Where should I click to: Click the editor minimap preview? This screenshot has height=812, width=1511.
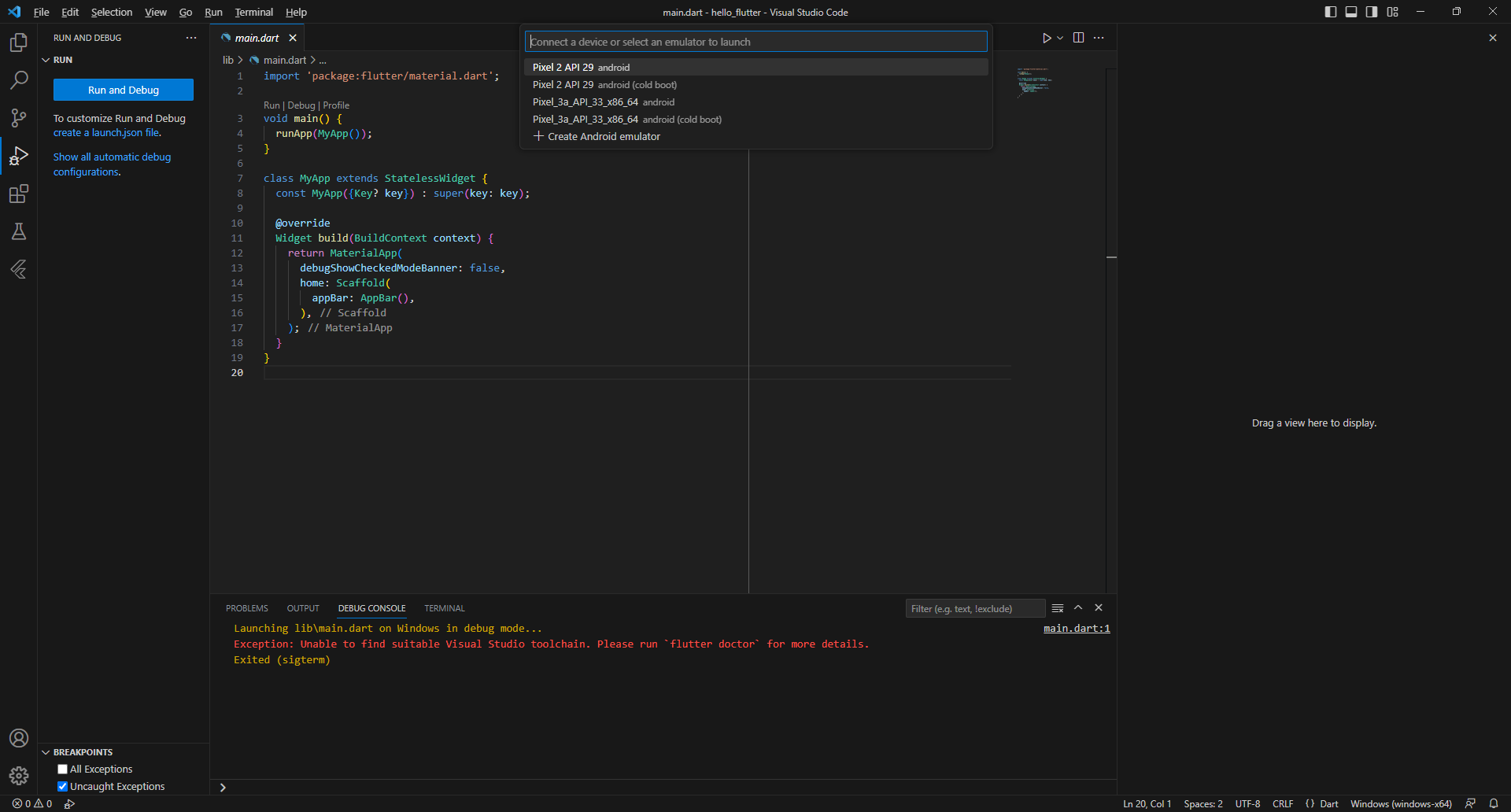point(1035,82)
